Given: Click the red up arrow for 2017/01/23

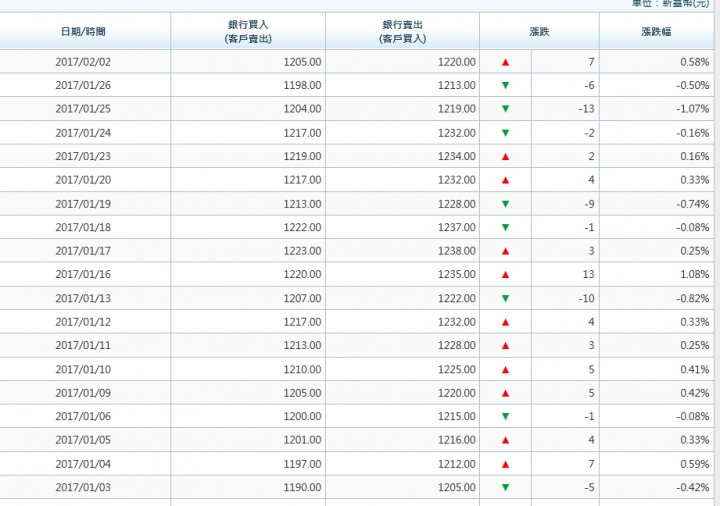Looking at the screenshot, I should 506,156.
